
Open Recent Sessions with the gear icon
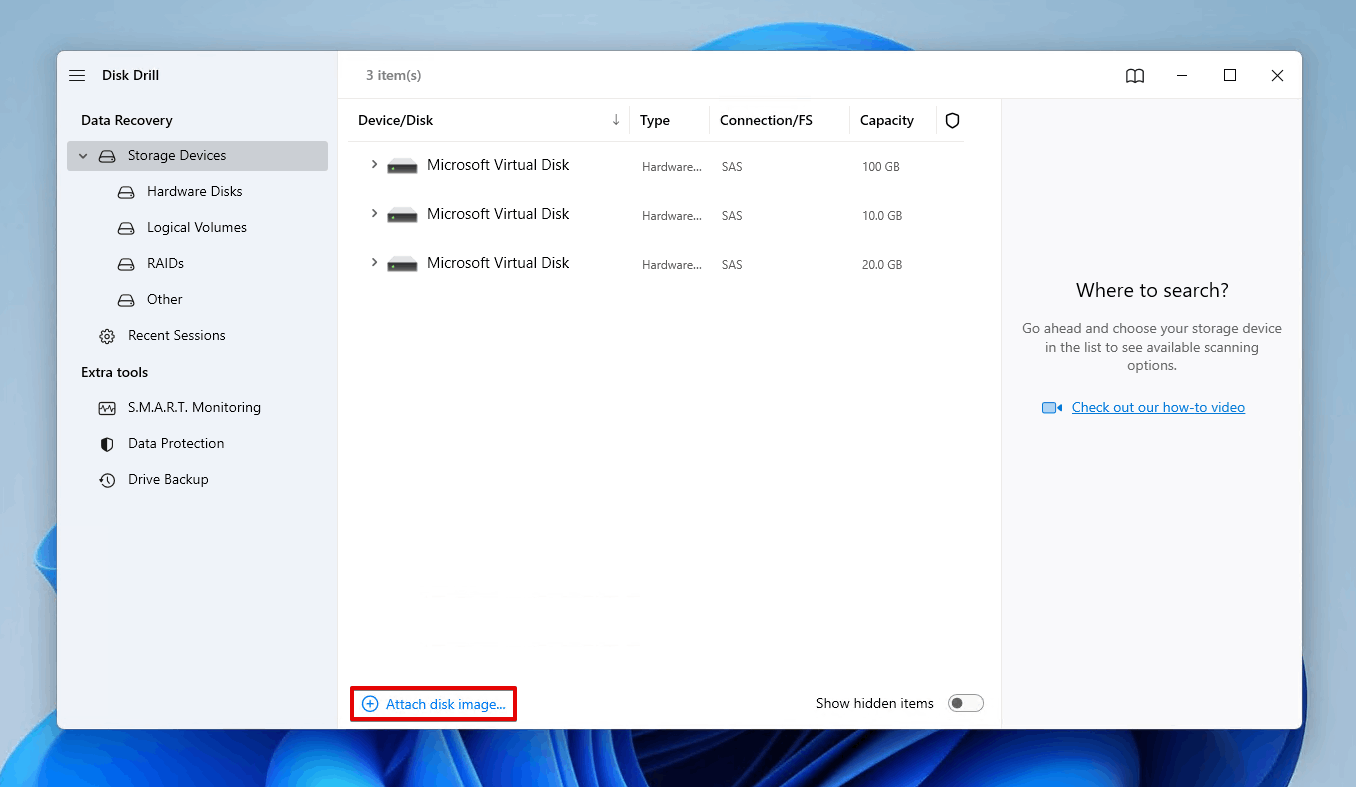coord(107,335)
